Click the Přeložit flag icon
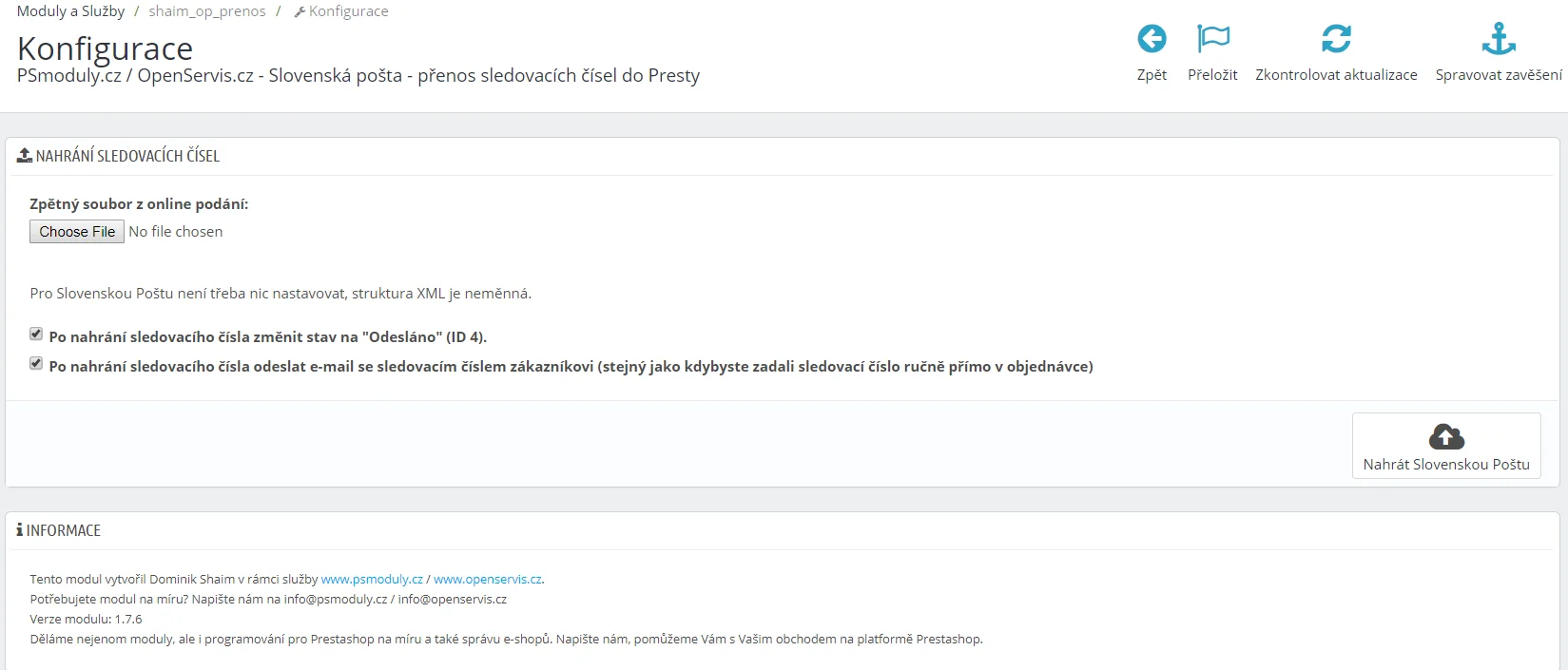 [1212, 39]
